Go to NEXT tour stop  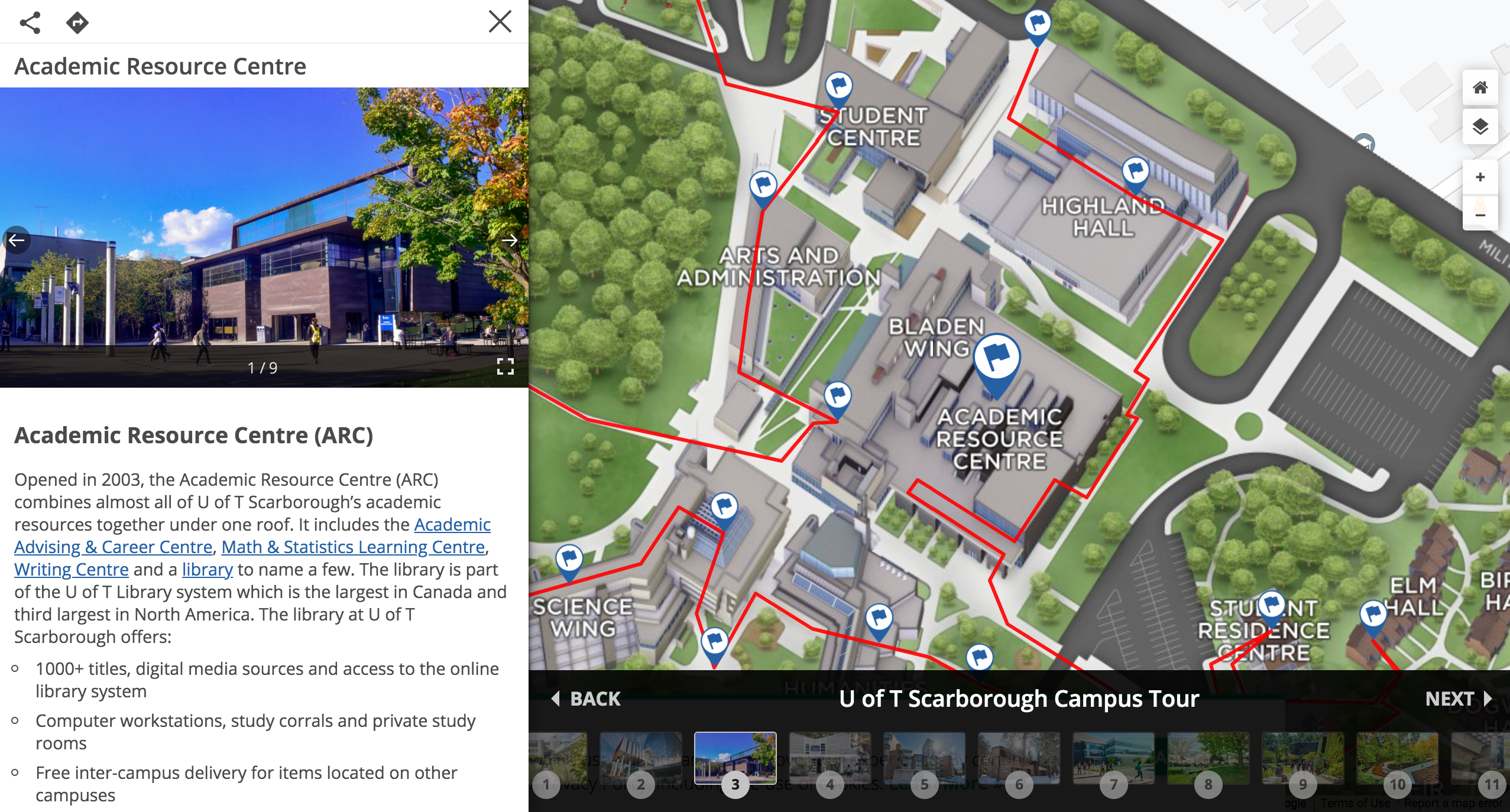tap(1458, 699)
